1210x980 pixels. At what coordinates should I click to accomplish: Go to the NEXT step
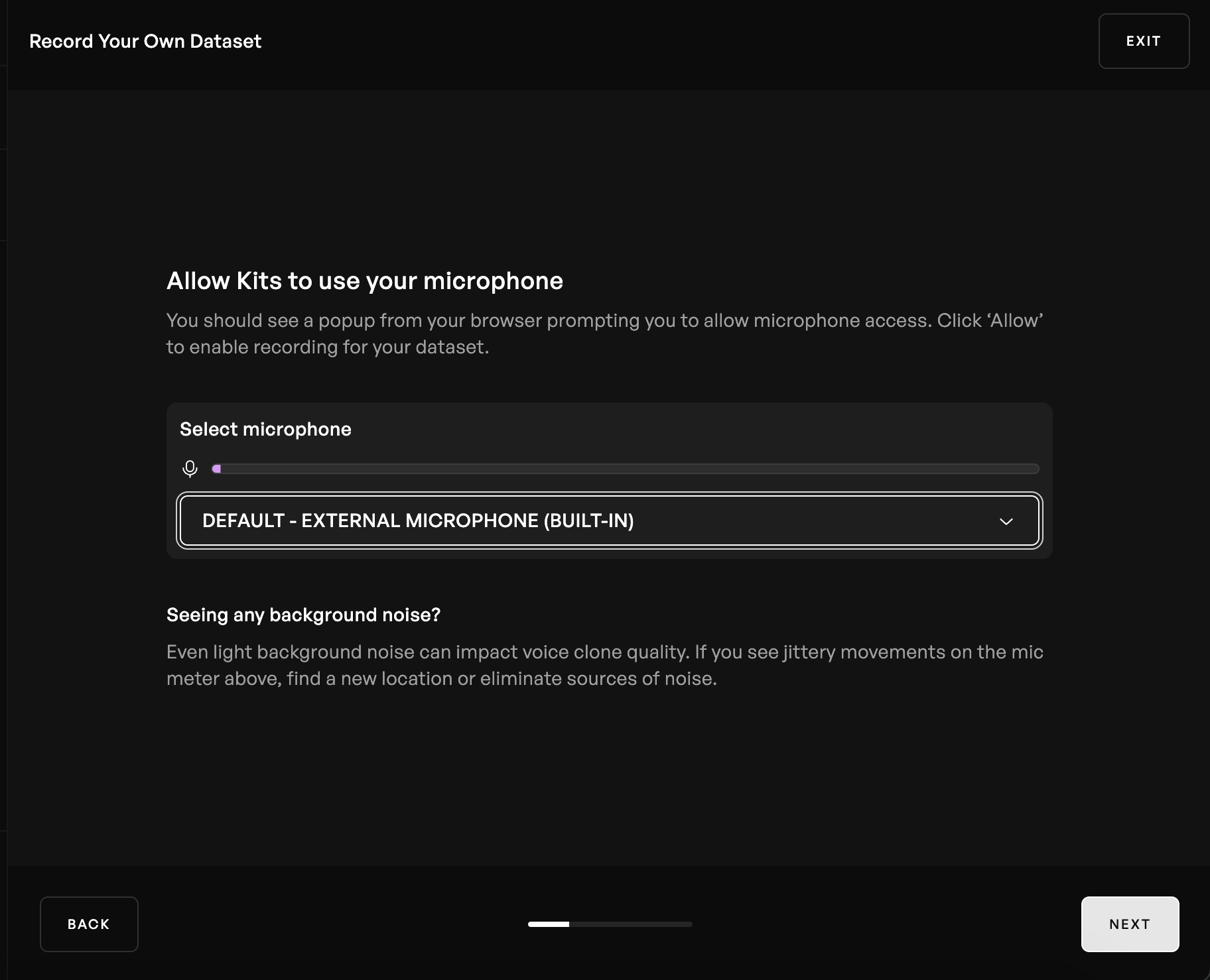pyautogui.click(x=1130, y=924)
